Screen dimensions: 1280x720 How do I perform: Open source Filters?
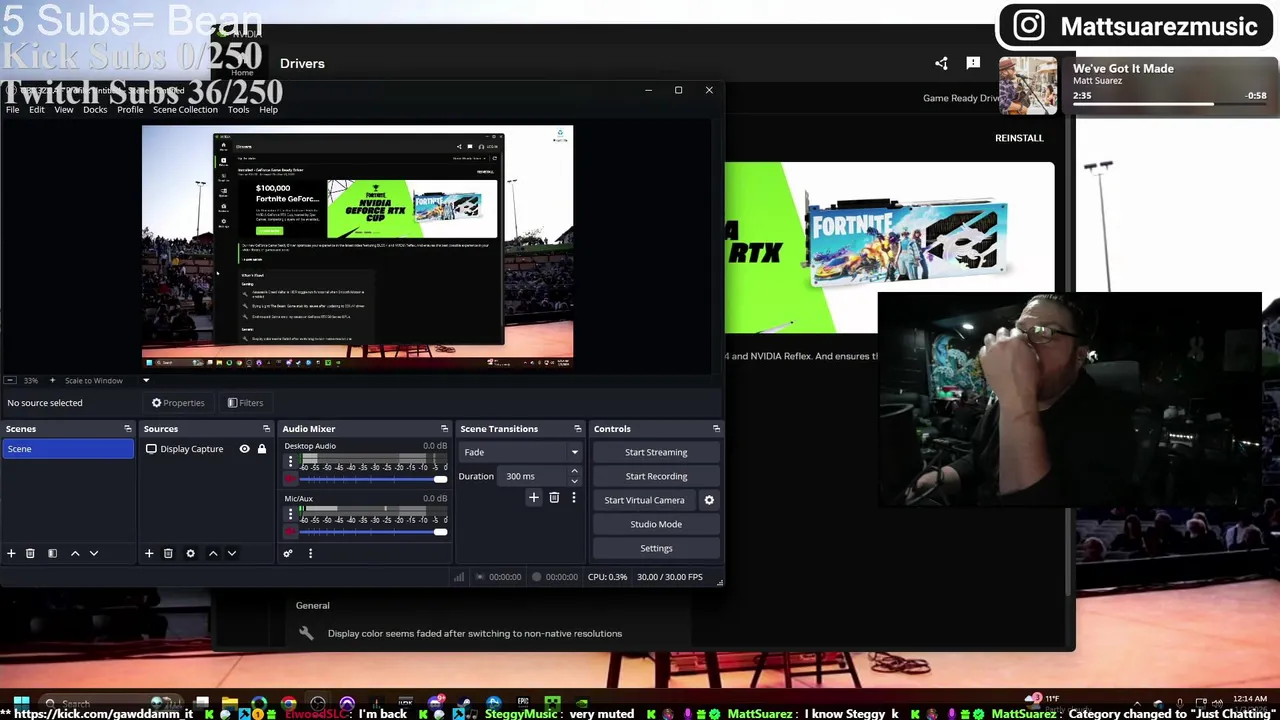245,403
